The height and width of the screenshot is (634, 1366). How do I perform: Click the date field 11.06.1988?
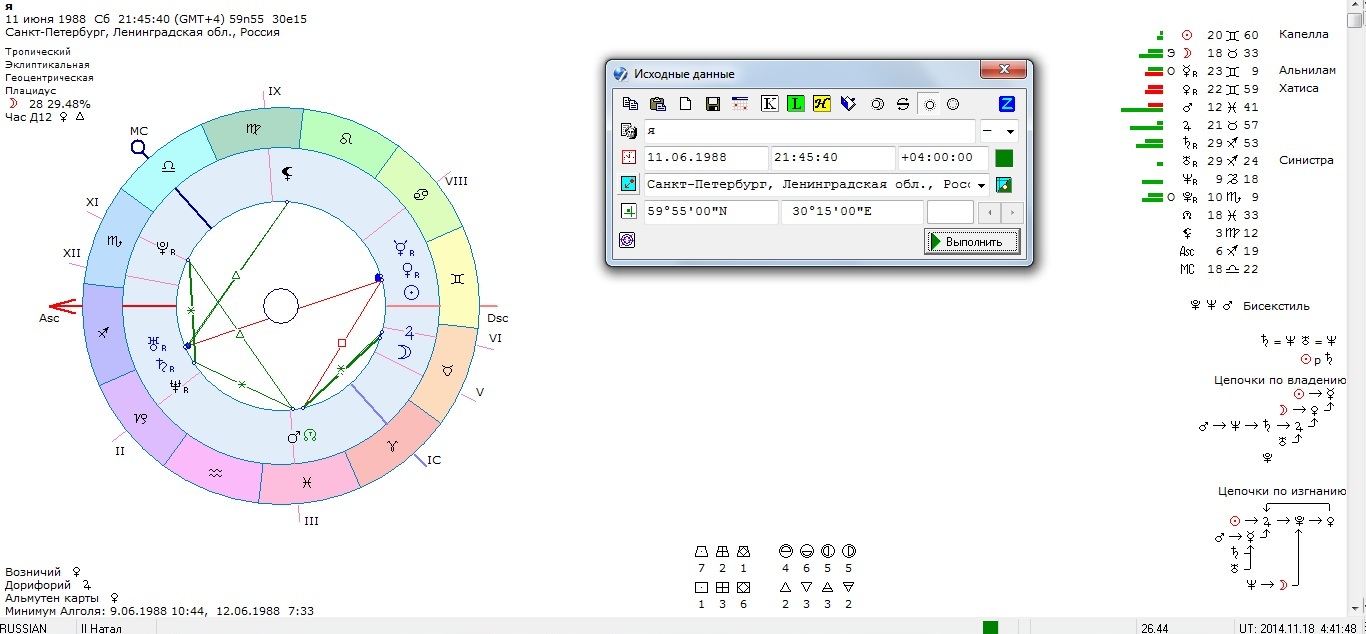tap(706, 158)
